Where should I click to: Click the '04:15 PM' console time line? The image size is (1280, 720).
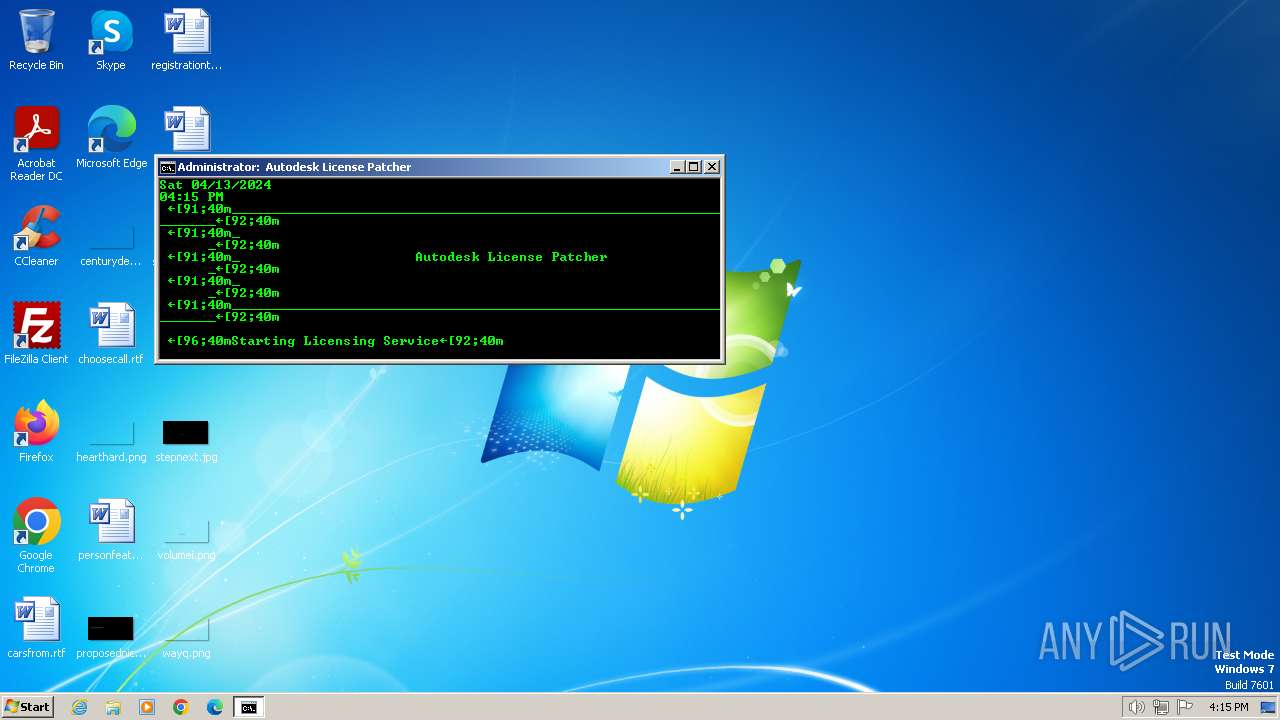(x=191, y=197)
